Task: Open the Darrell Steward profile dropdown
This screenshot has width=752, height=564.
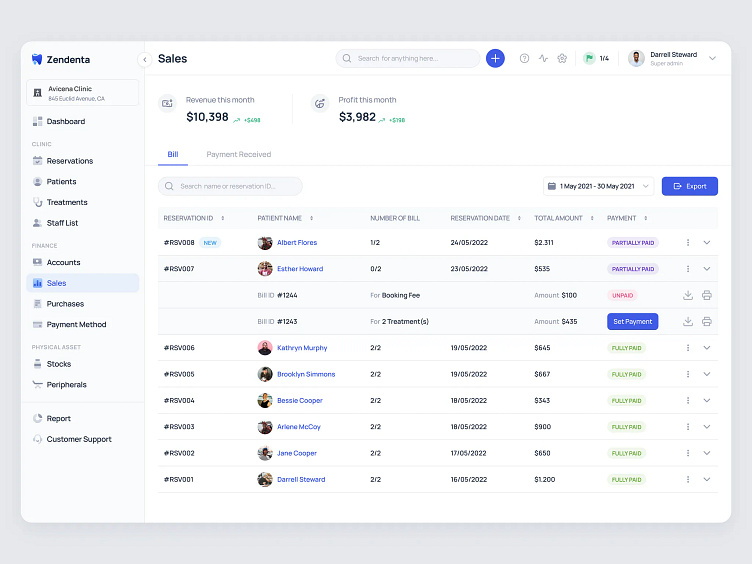Action: [x=712, y=59]
